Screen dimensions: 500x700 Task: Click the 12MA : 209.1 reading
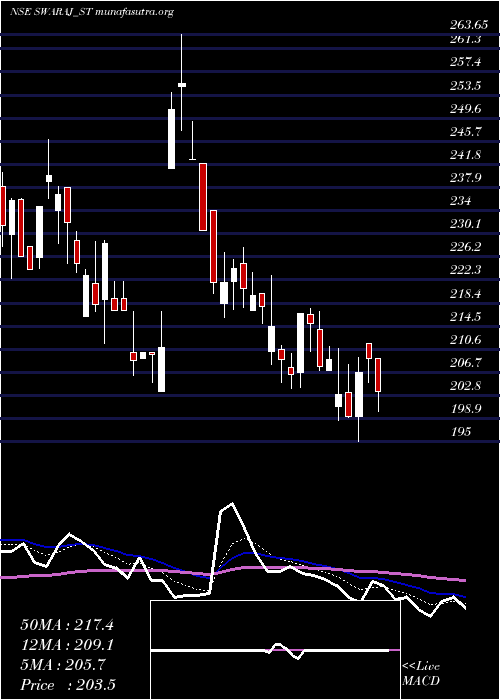(x=67, y=645)
